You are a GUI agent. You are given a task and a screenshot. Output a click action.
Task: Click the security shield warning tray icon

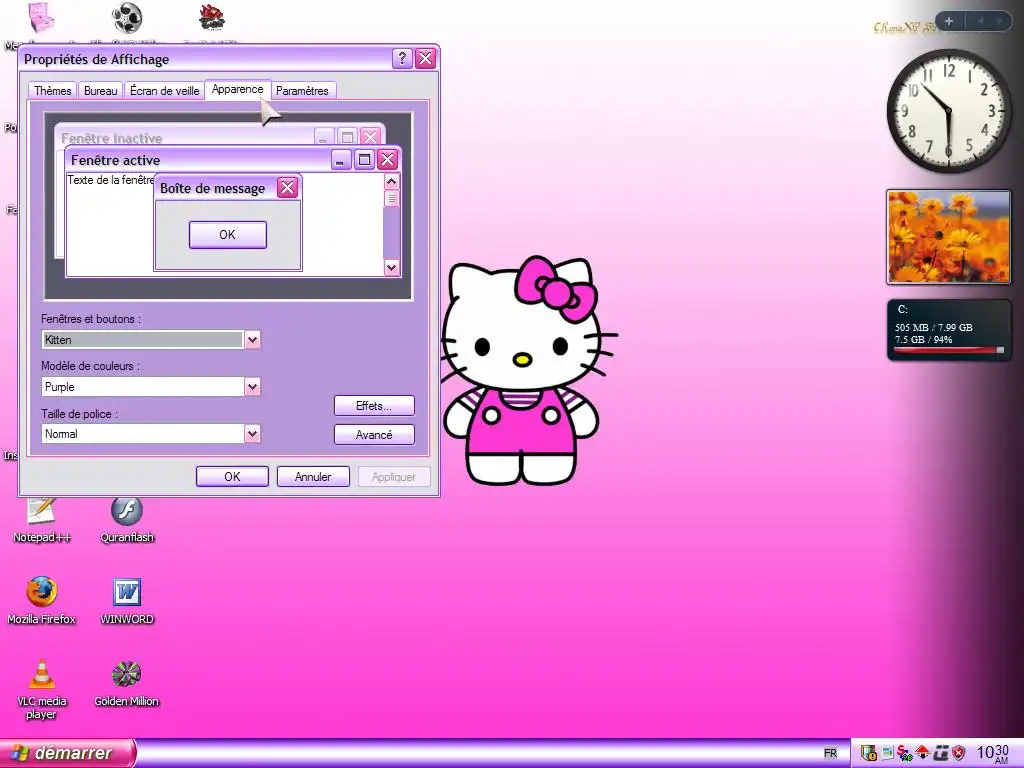[868, 753]
